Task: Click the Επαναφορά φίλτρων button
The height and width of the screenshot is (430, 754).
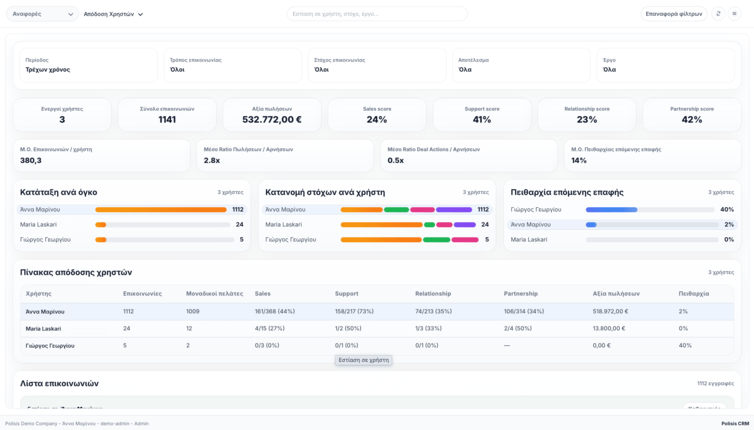Action: tap(674, 14)
